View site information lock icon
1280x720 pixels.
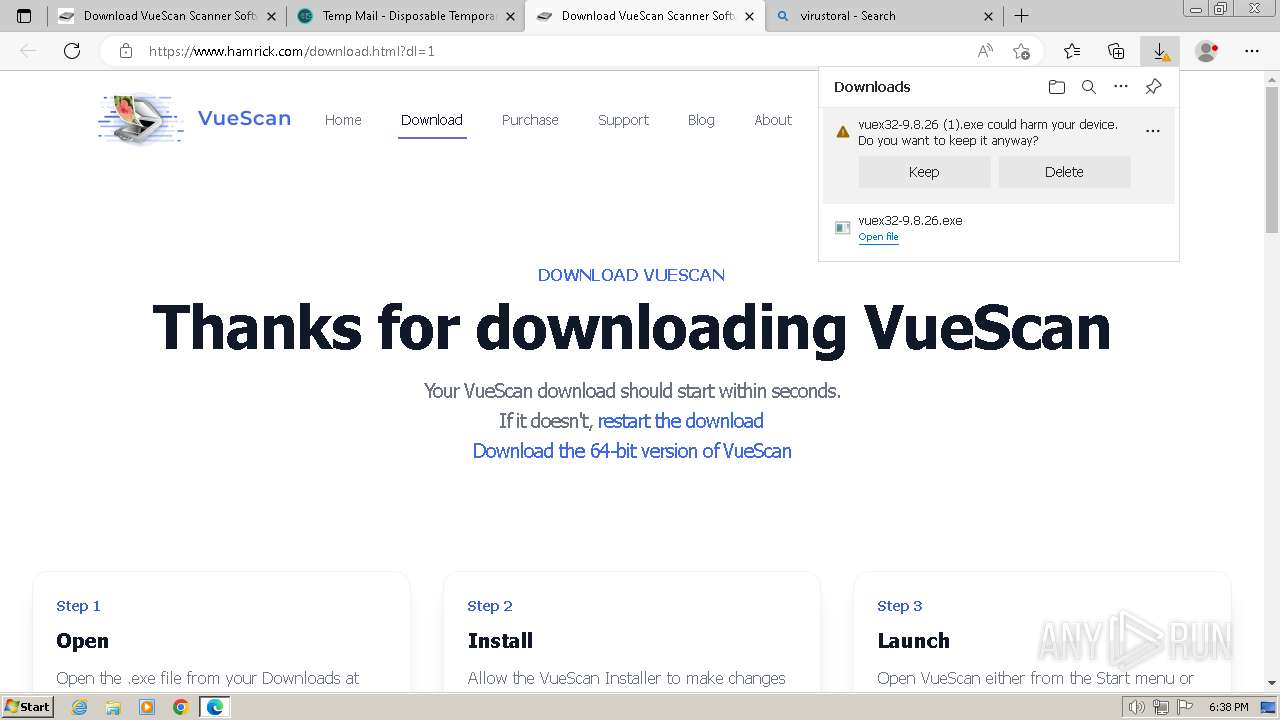(126, 51)
